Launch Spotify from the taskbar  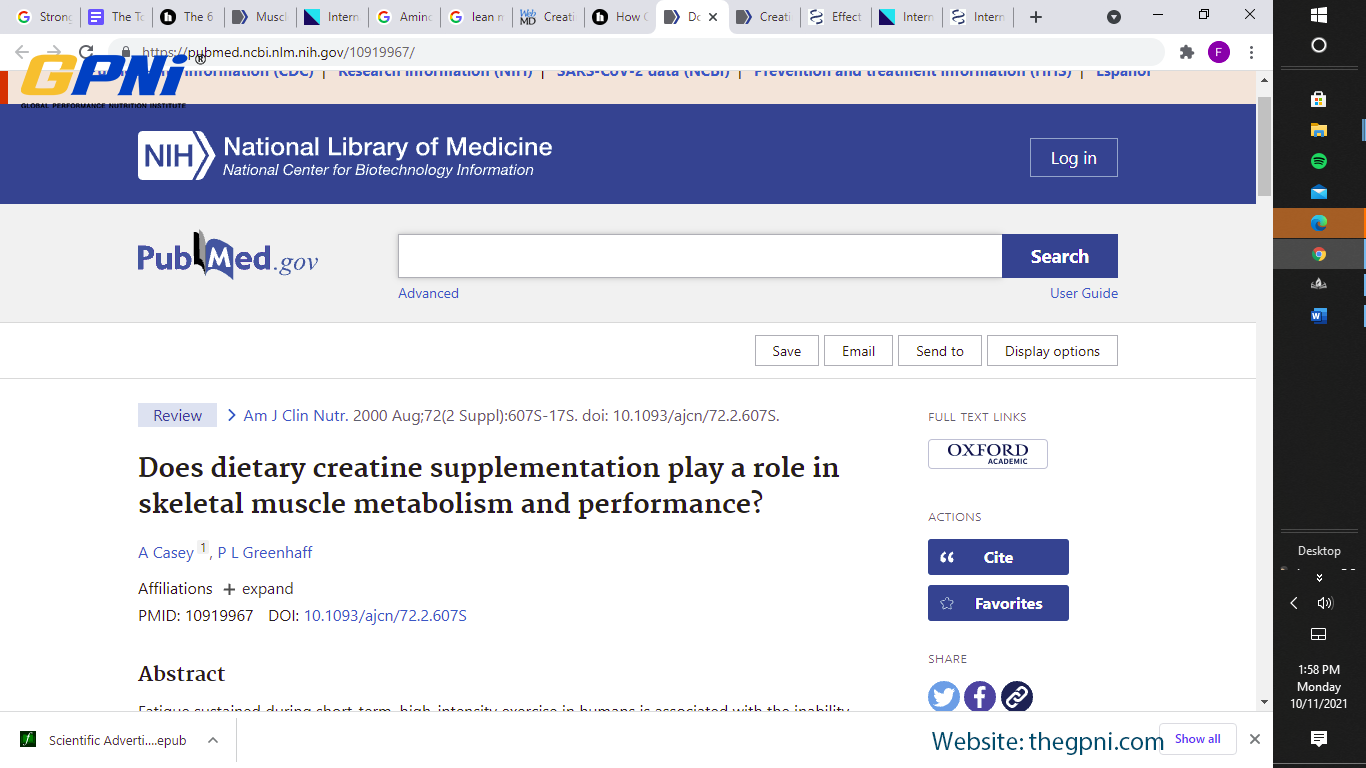coord(1318,161)
